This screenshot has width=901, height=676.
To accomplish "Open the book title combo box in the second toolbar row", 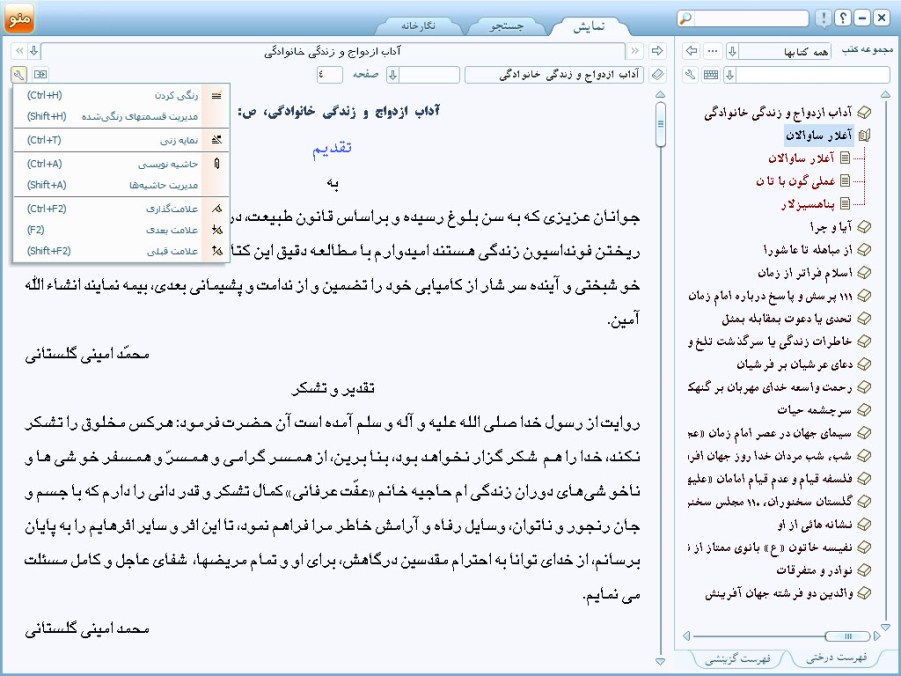I will [554, 74].
